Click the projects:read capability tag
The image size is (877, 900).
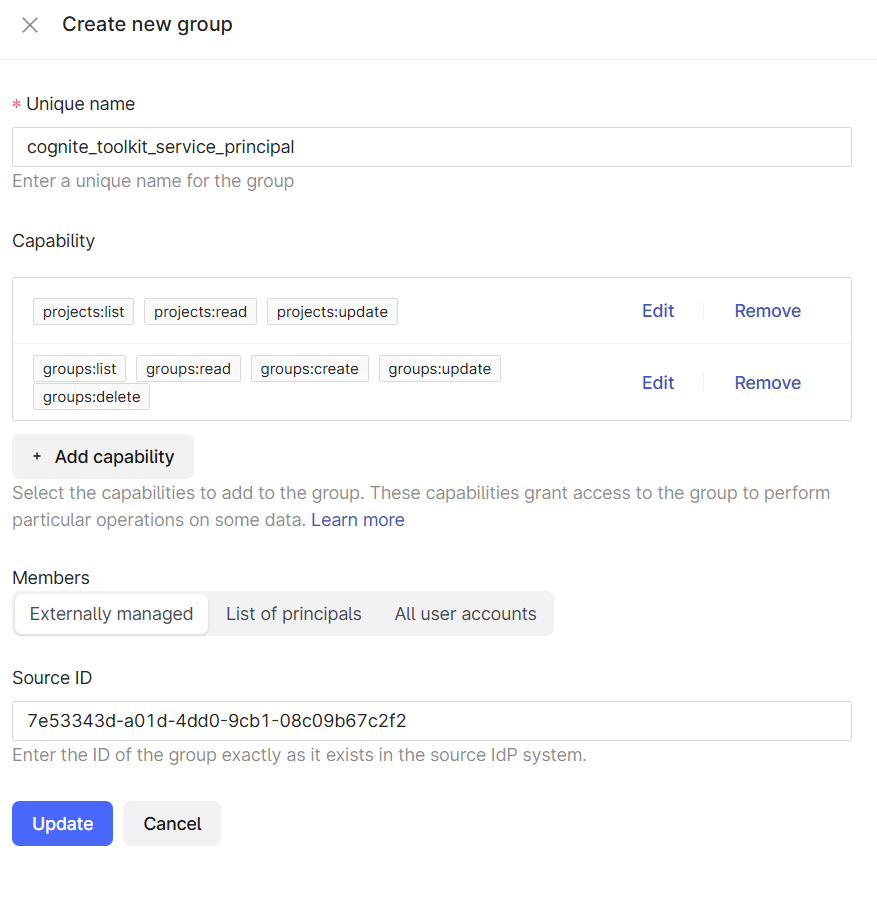[x=200, y=312]
